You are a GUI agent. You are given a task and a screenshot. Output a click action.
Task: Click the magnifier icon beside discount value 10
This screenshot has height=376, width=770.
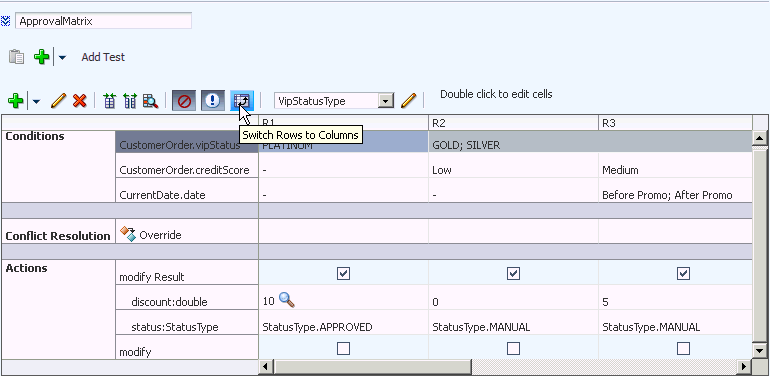coord(287,300)
